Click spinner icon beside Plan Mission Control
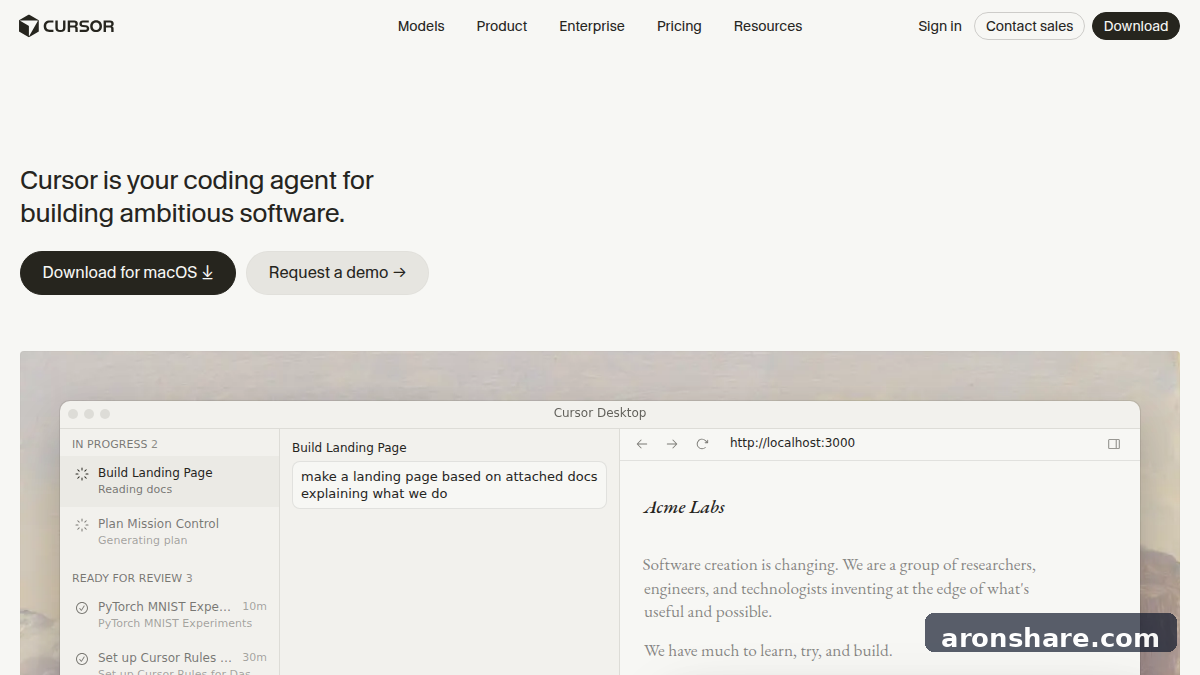 [82, 525]
